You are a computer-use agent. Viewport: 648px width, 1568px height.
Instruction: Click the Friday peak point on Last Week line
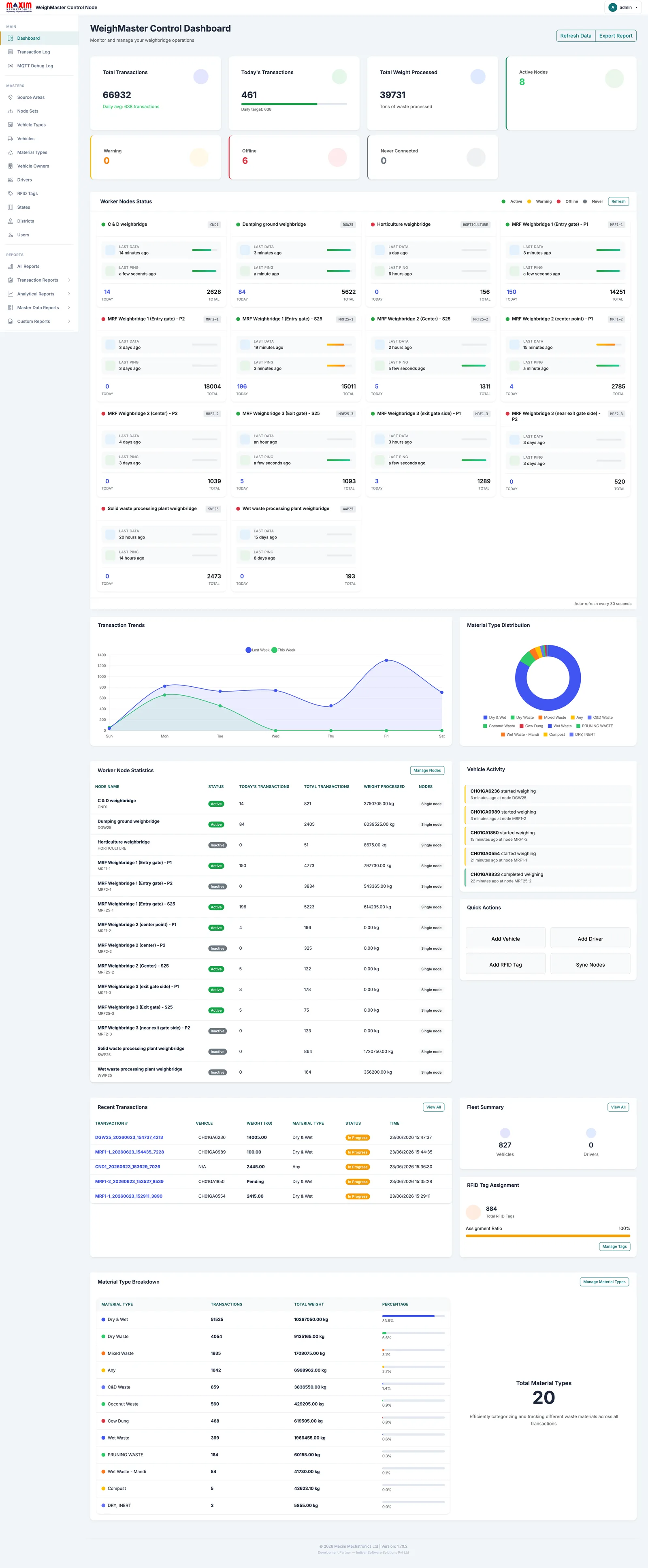pyautogui.click(x=386, y=660)
